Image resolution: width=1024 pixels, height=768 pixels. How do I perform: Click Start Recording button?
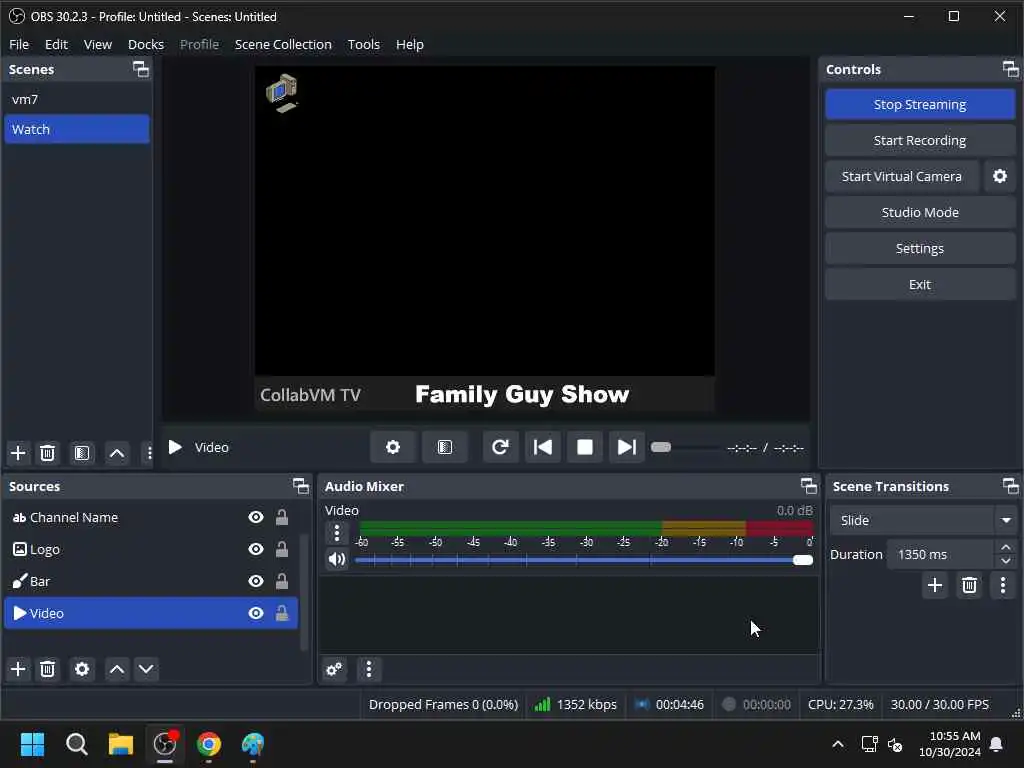click(920, 140)
